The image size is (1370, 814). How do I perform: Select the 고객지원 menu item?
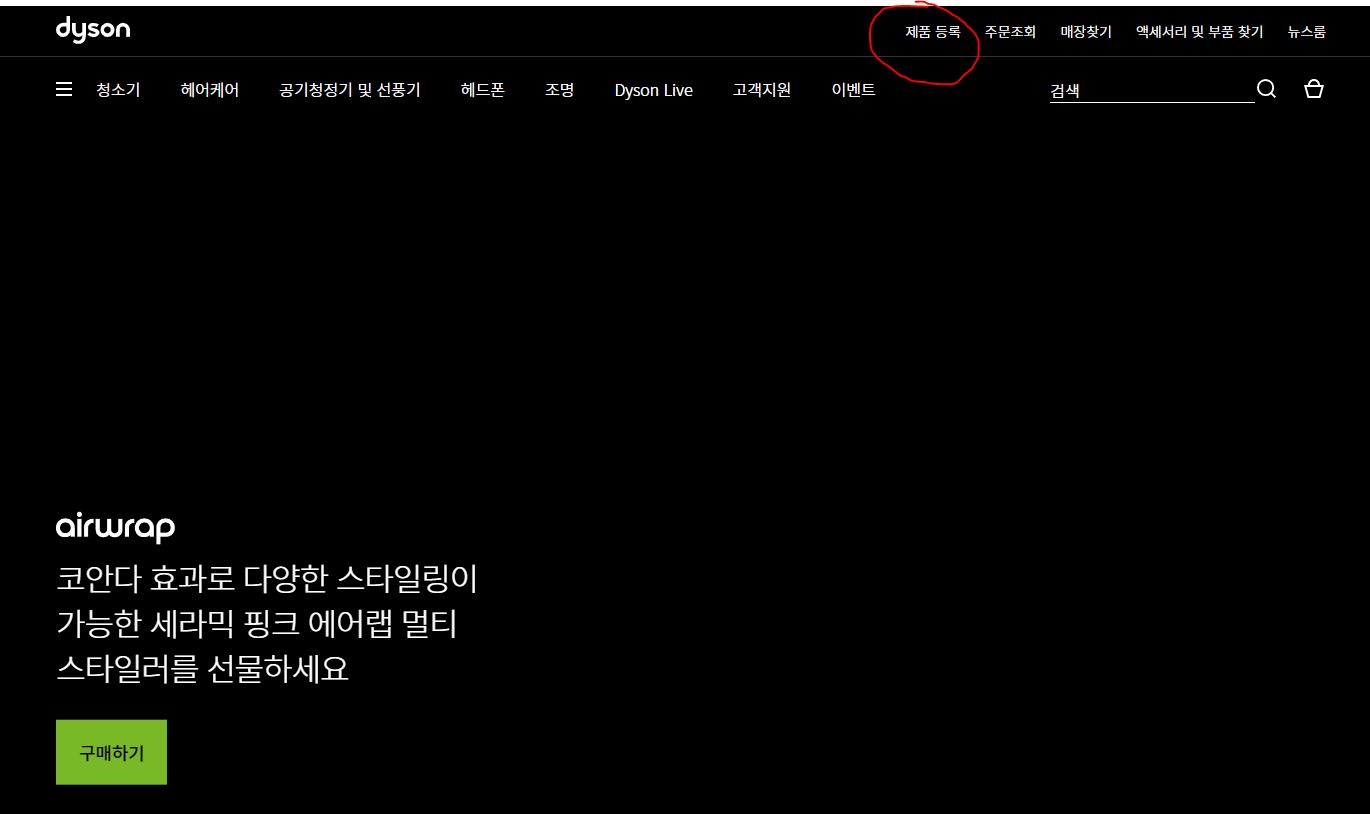[x=762, y=90]
